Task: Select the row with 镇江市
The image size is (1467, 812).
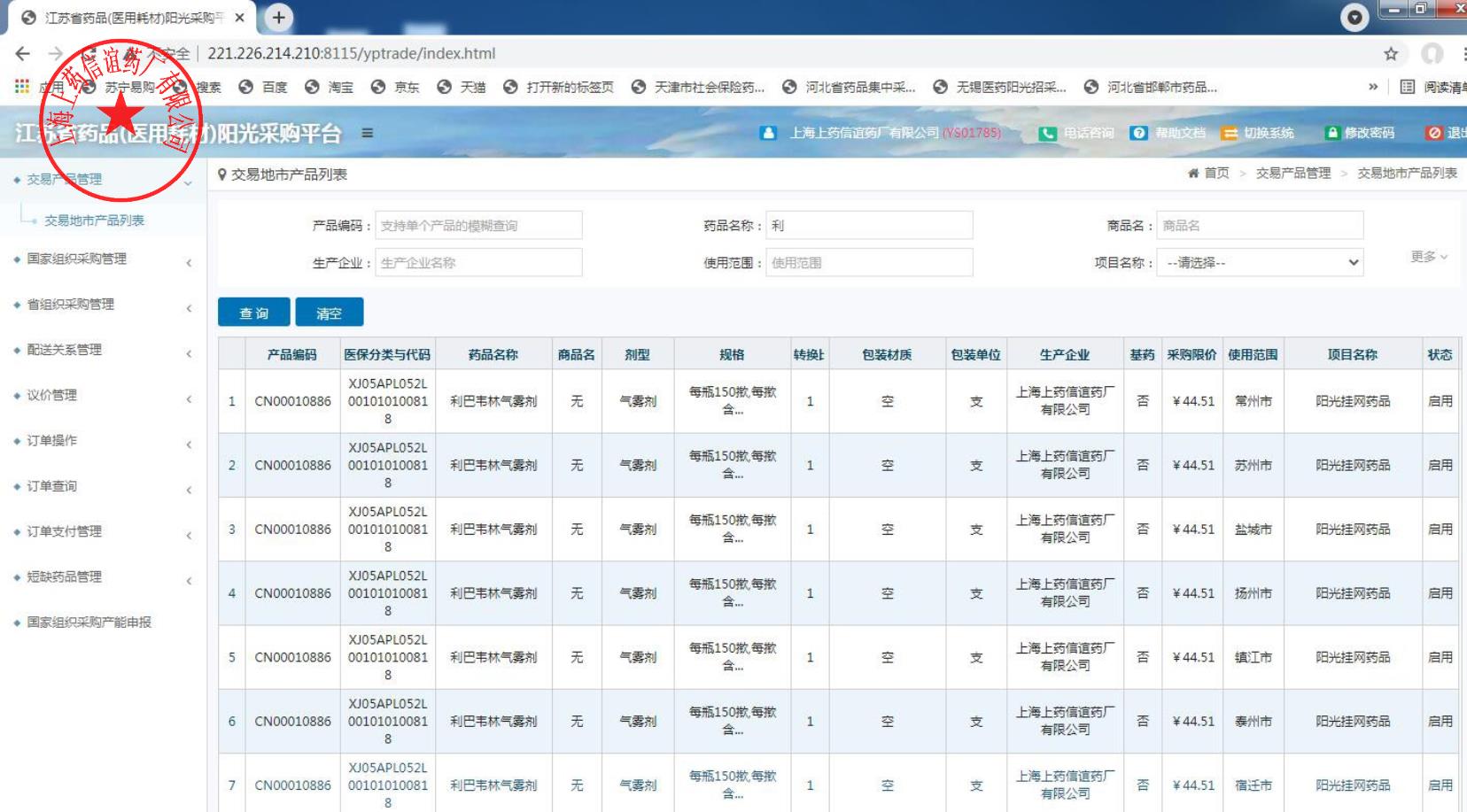Action: [838, 657]
